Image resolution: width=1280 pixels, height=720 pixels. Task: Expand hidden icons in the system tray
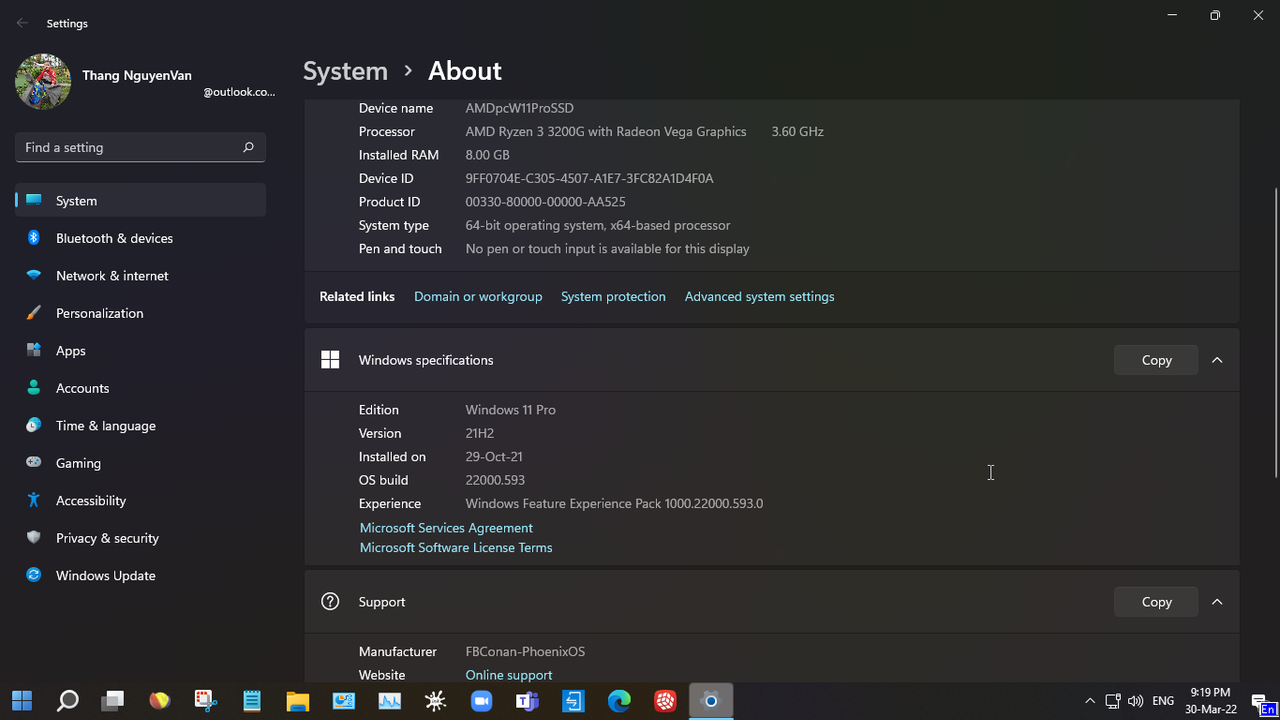(x=1089, y=701)
